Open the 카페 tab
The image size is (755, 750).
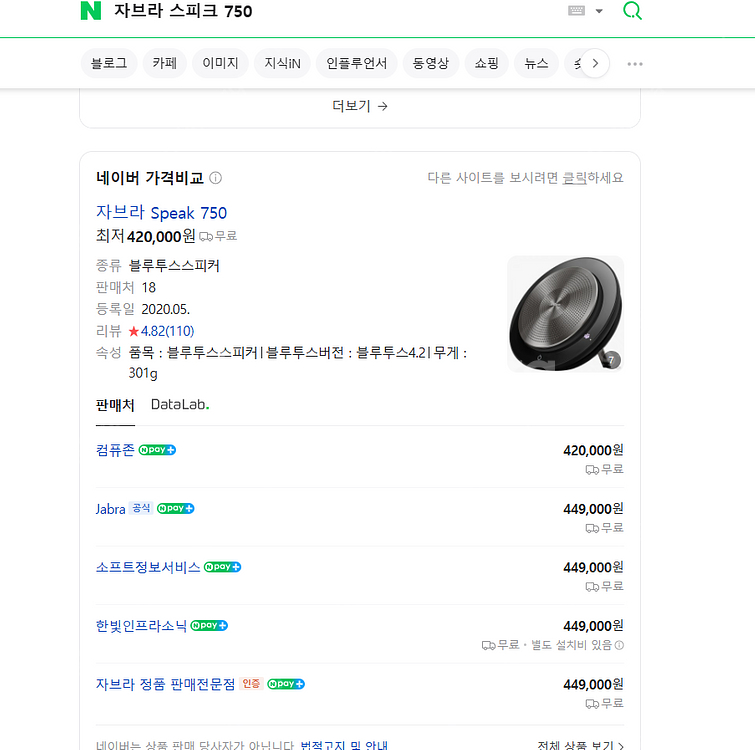click(165, 63)
